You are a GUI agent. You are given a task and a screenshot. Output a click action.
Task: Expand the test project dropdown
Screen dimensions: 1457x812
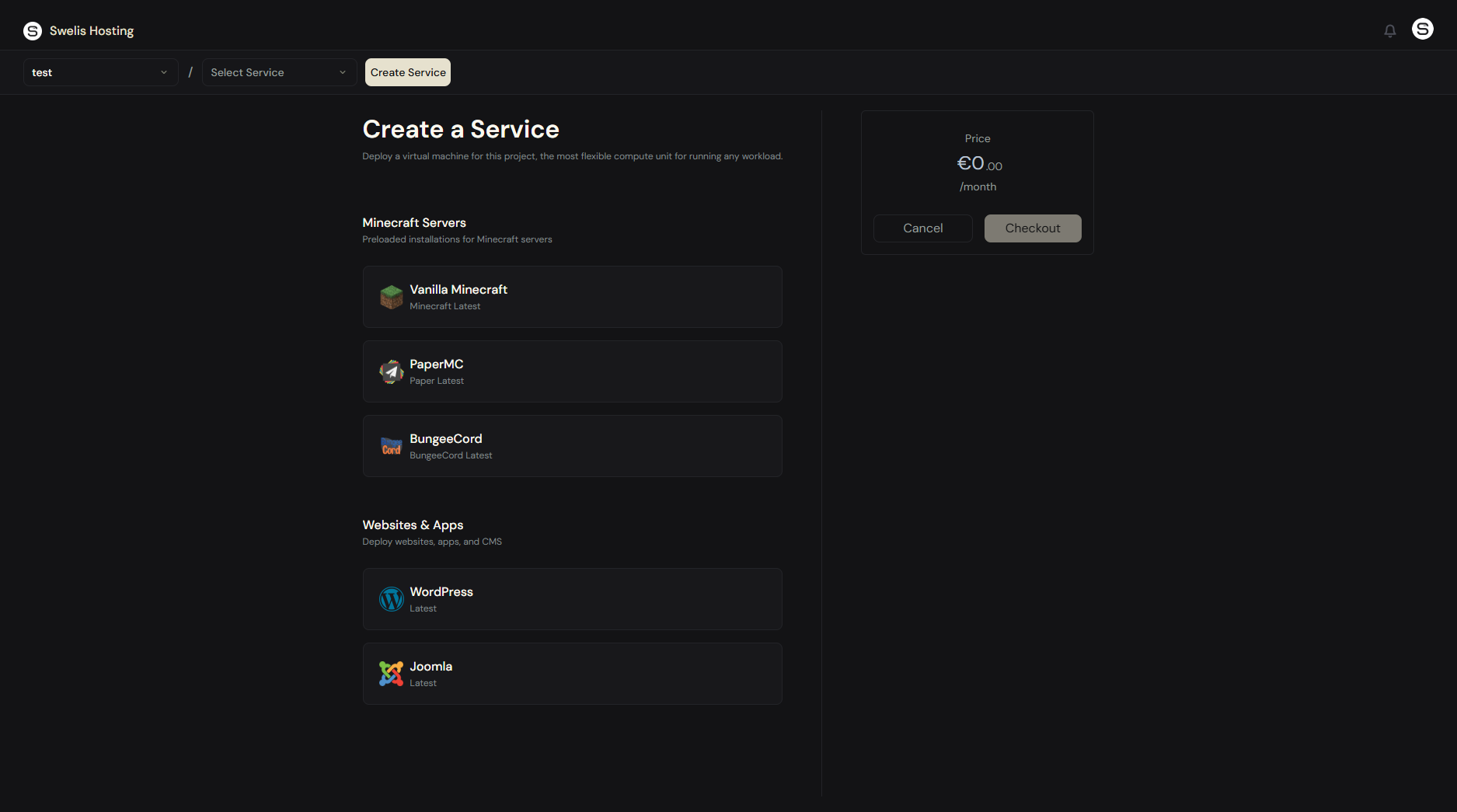(x=100, y=72)
